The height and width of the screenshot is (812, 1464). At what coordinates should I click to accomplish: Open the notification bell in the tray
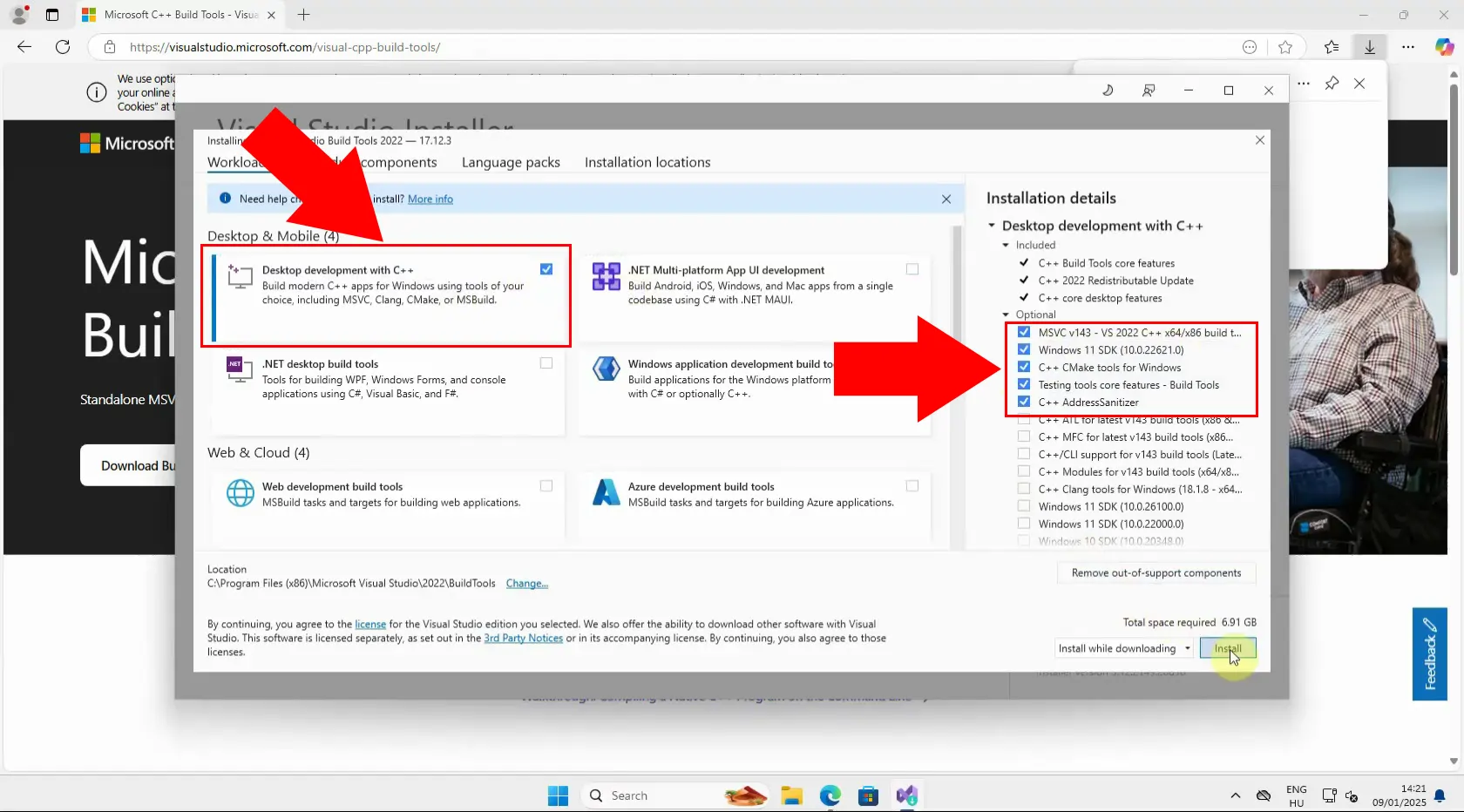[x=1440, y=795]
